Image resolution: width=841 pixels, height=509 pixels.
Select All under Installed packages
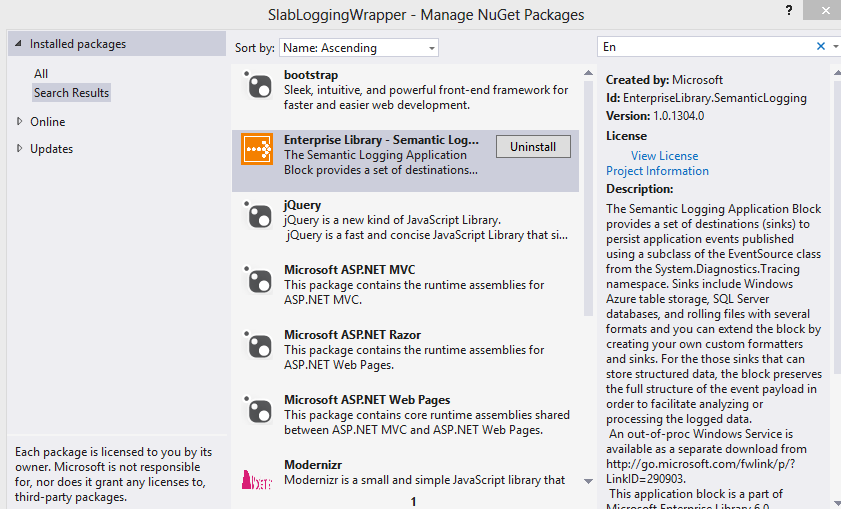click(41, 74)
